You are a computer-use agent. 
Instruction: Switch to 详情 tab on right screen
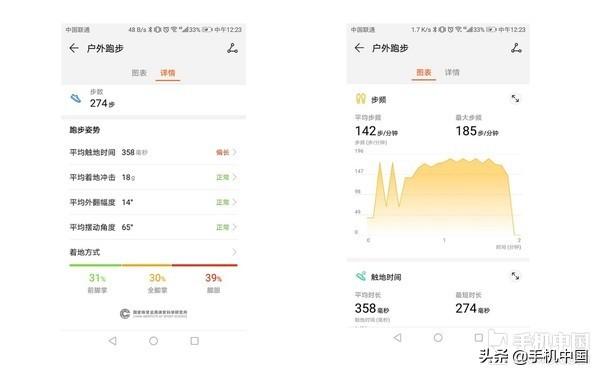pos(452,72)
